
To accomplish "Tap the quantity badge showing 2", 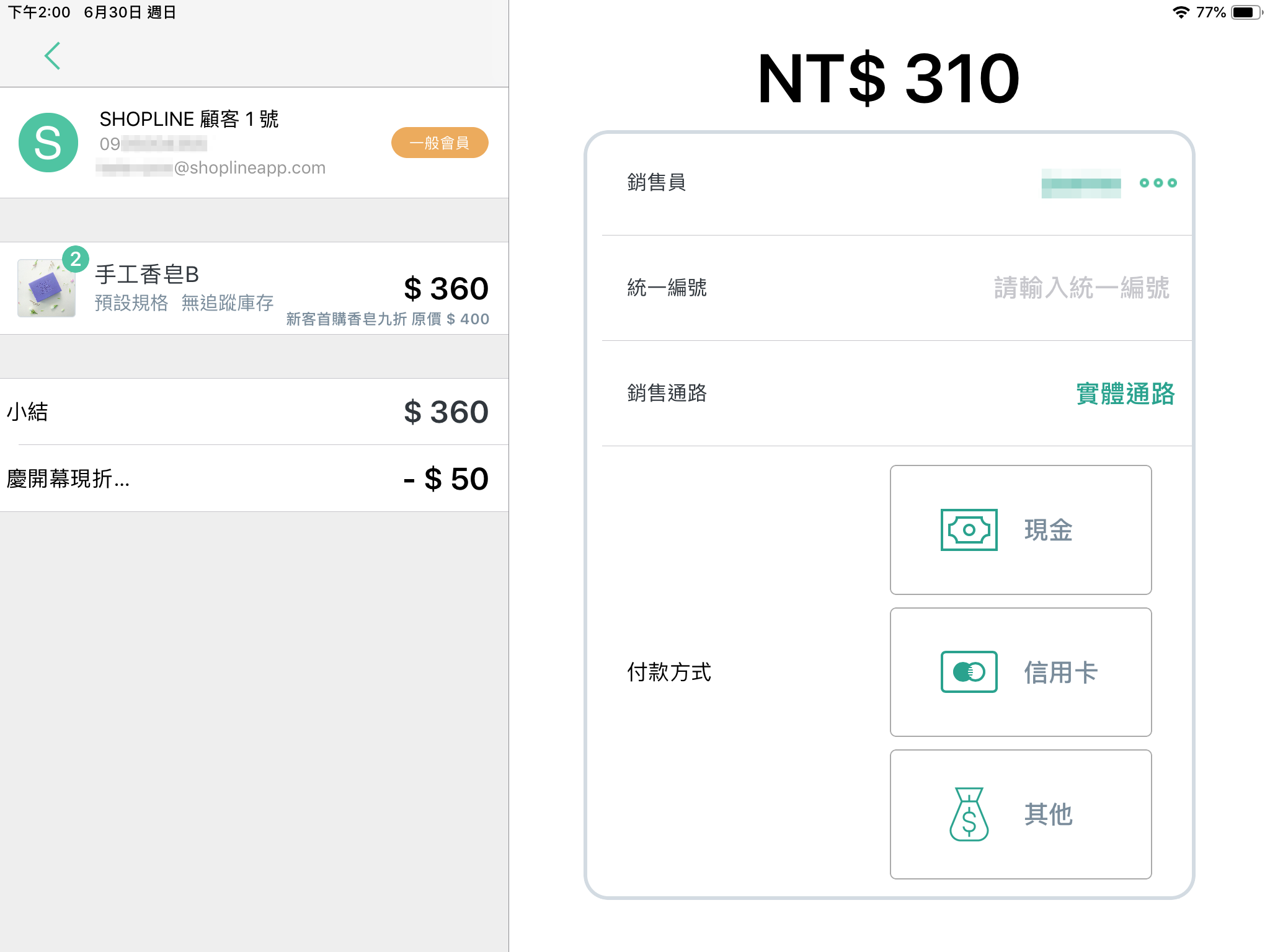I will coord(76,259).
